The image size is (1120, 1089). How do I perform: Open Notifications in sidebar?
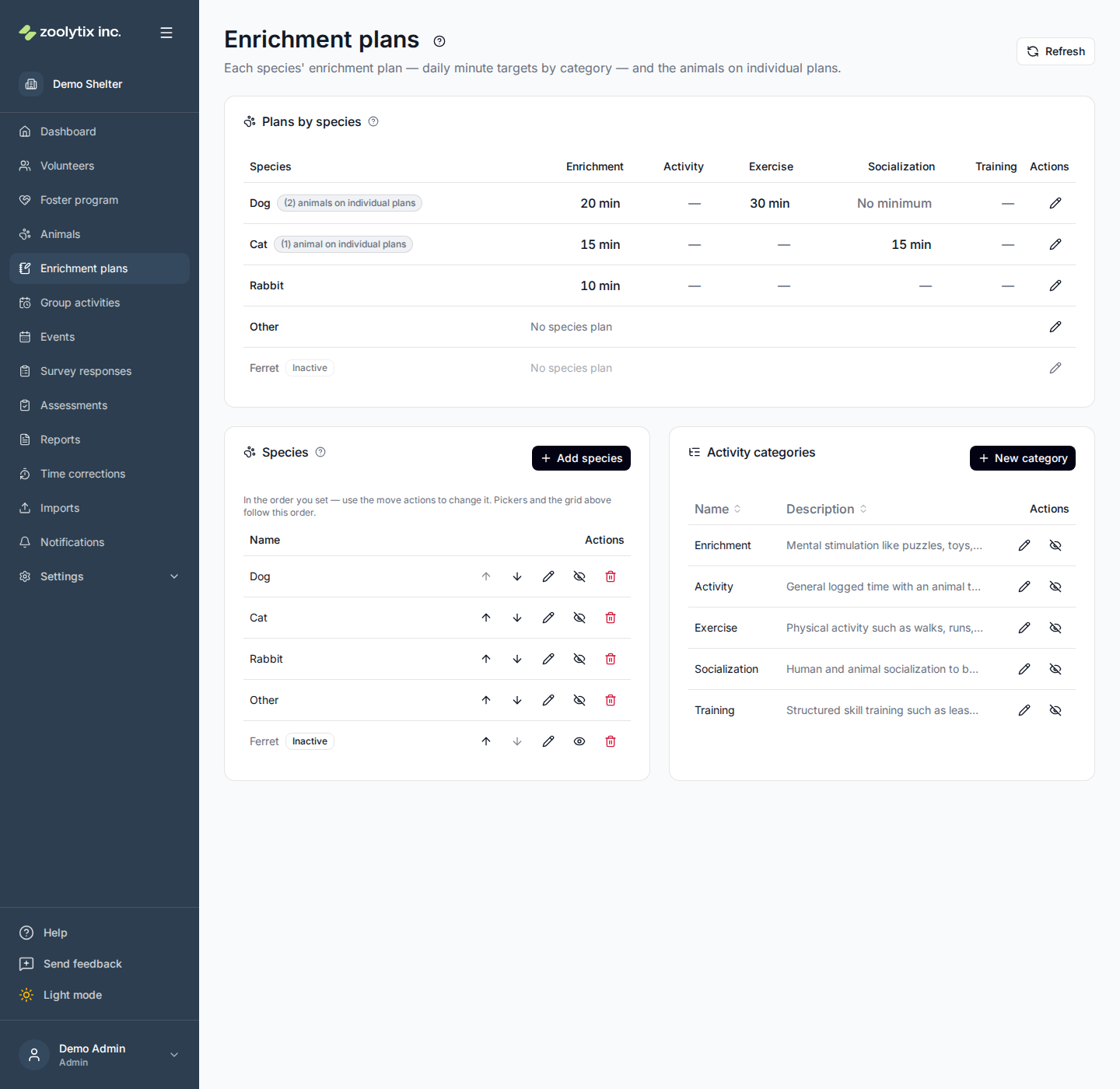click(100, 542)
